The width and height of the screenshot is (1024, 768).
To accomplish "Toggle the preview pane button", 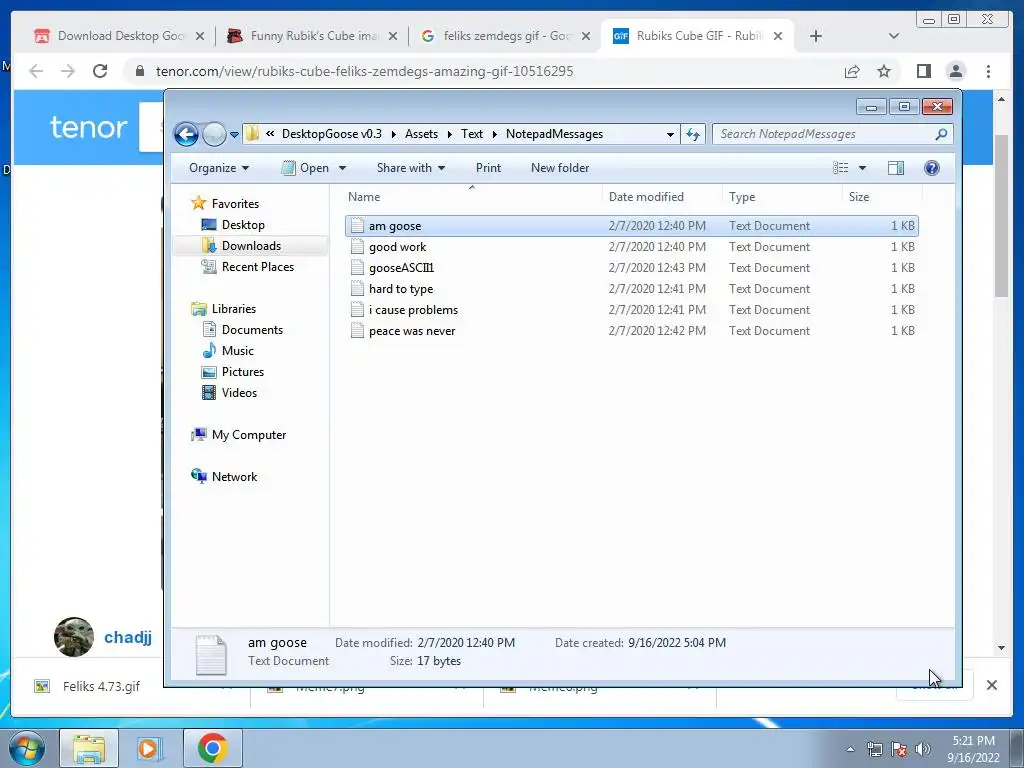I will tap(896, 168).
